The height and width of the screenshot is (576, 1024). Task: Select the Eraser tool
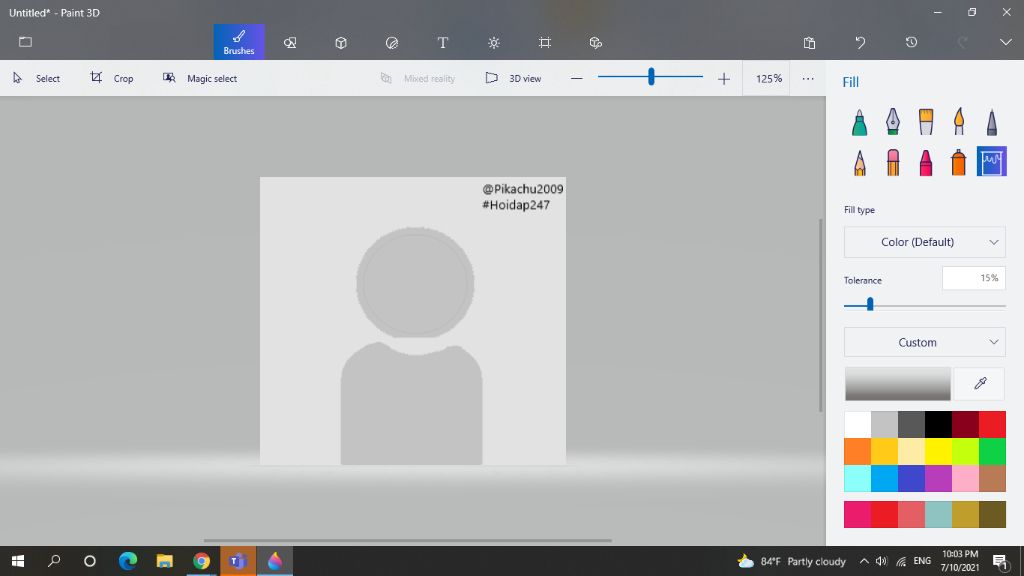click(x=892, y=161)
